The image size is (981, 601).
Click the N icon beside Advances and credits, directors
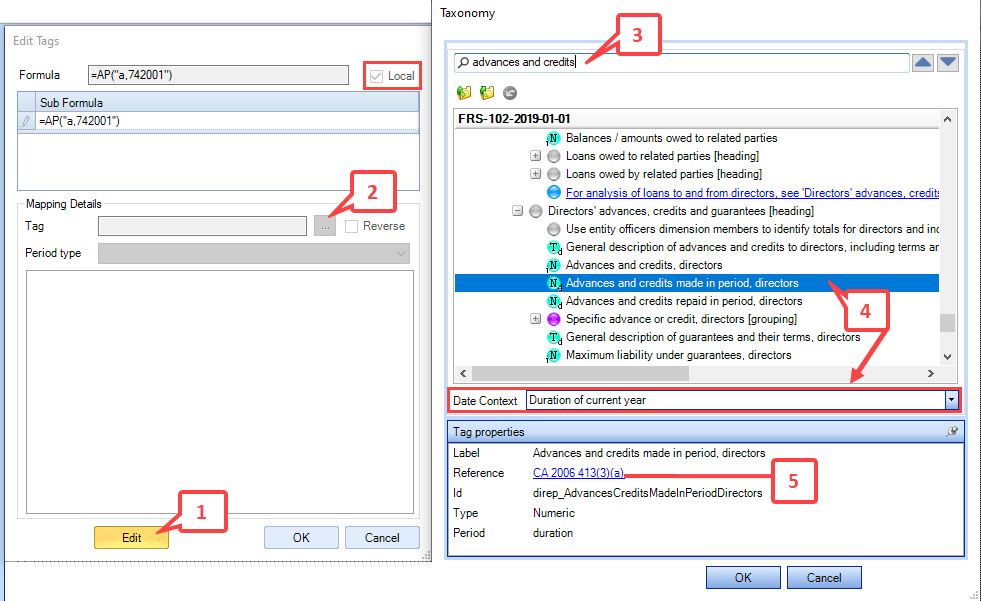point(553,265)
